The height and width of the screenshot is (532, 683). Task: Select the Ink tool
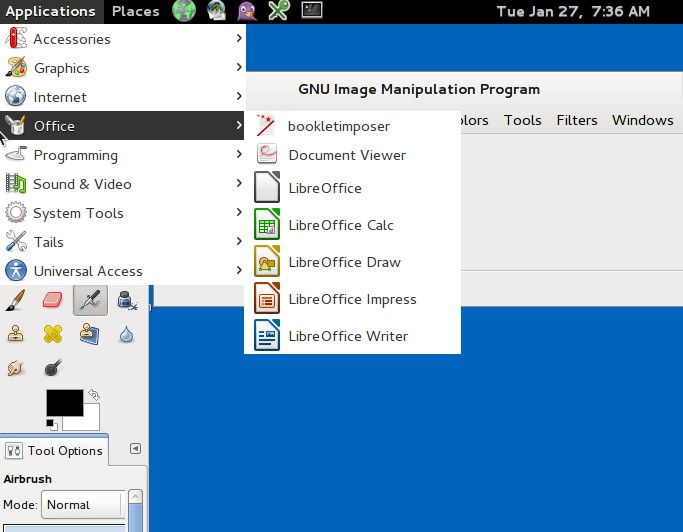(x=127, y=300)
